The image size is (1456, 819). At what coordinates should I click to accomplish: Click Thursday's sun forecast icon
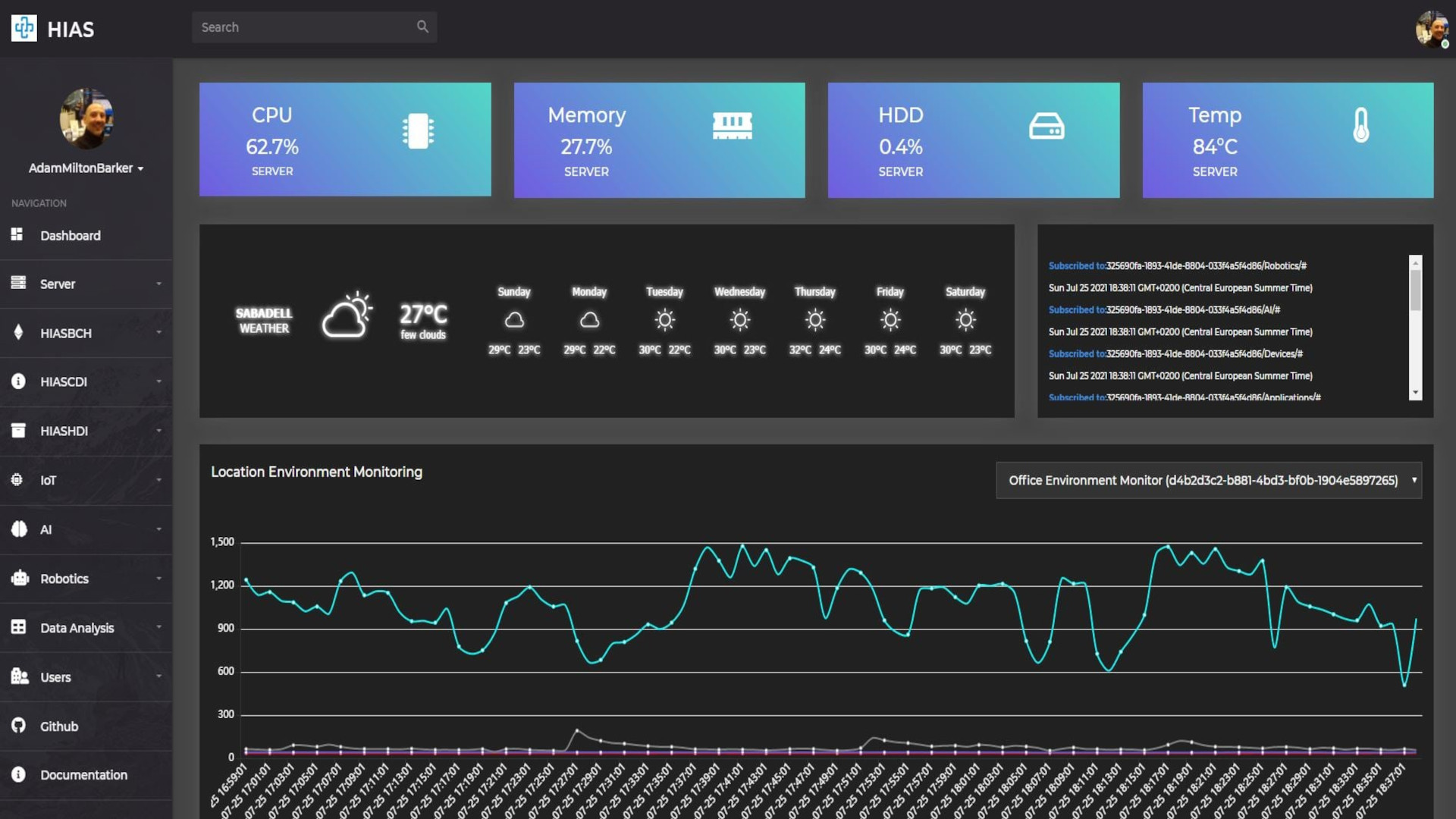pyautogui.click(x=815, y=320)
